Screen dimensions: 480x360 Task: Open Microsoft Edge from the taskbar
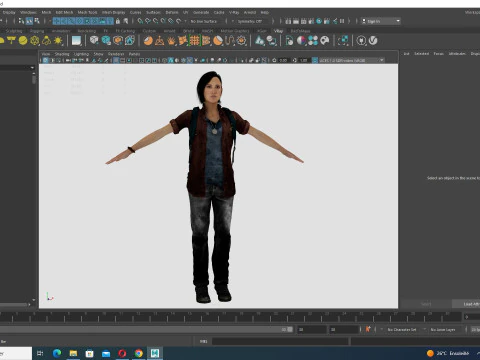pyautogui.click(x=57, y=353)
